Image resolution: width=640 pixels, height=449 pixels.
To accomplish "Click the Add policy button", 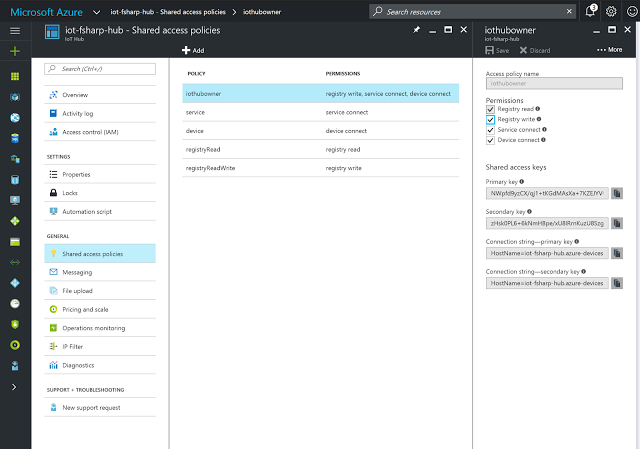I will (x=193, y=50).
